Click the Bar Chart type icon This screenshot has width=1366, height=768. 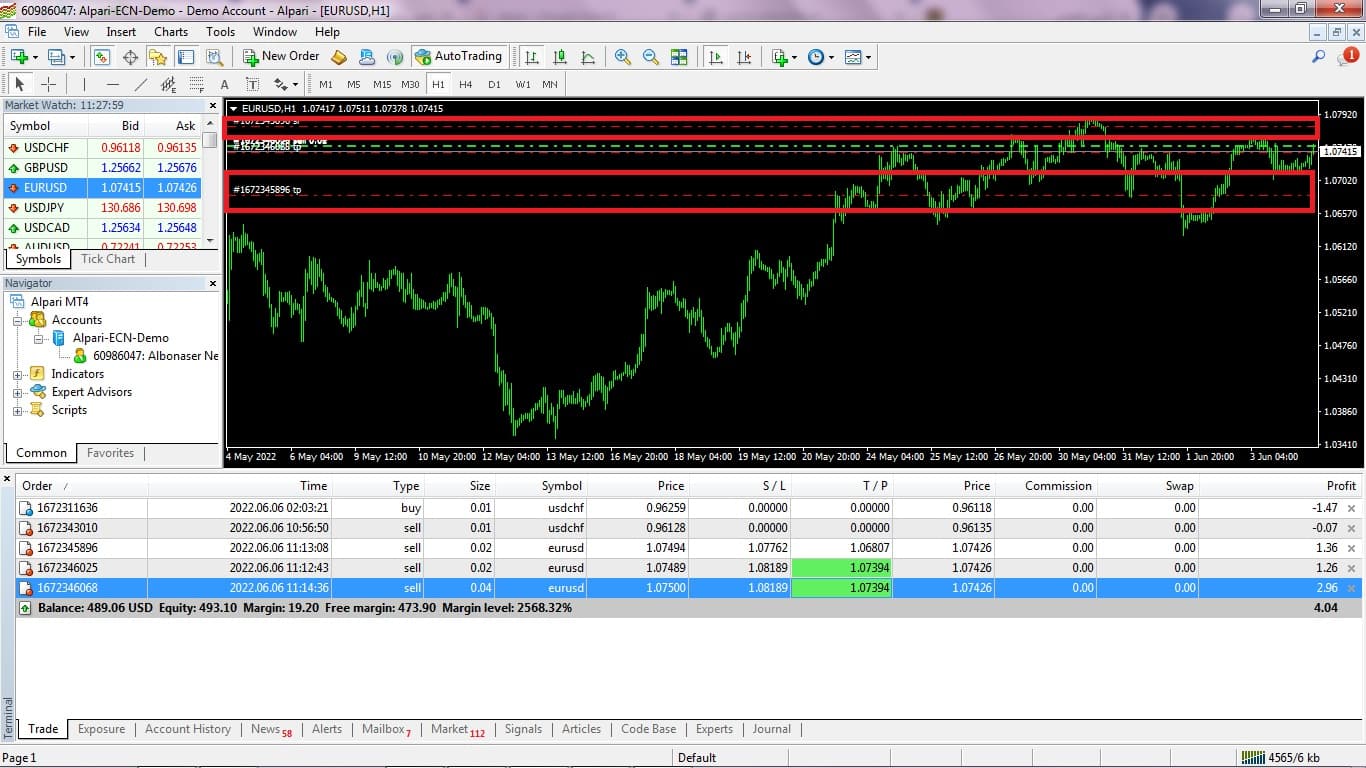[x=532, y=57]
